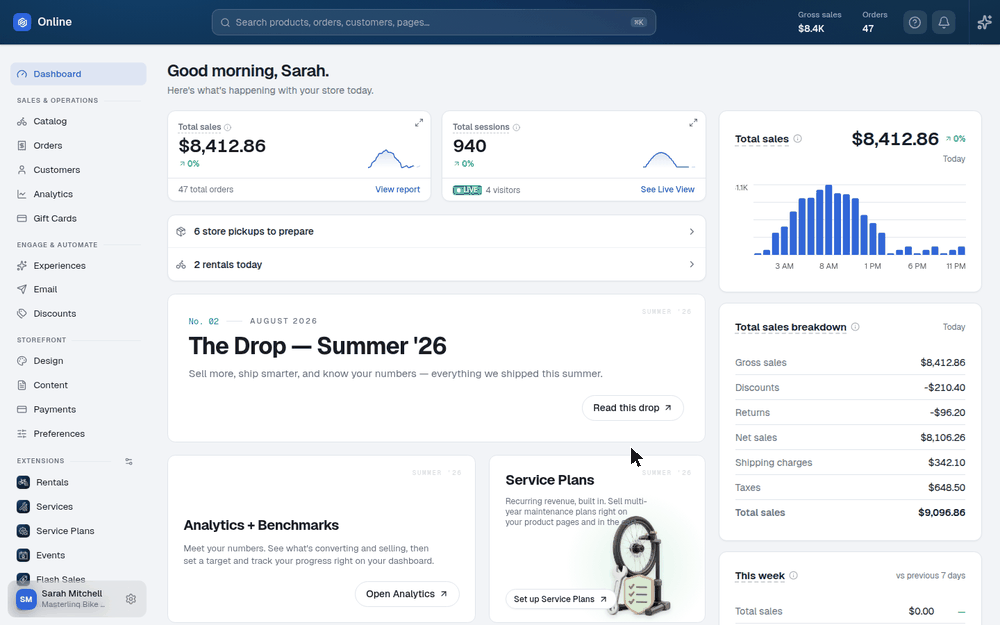Click the 47 total orders text
1000x625 pixels.
(205, 189)
